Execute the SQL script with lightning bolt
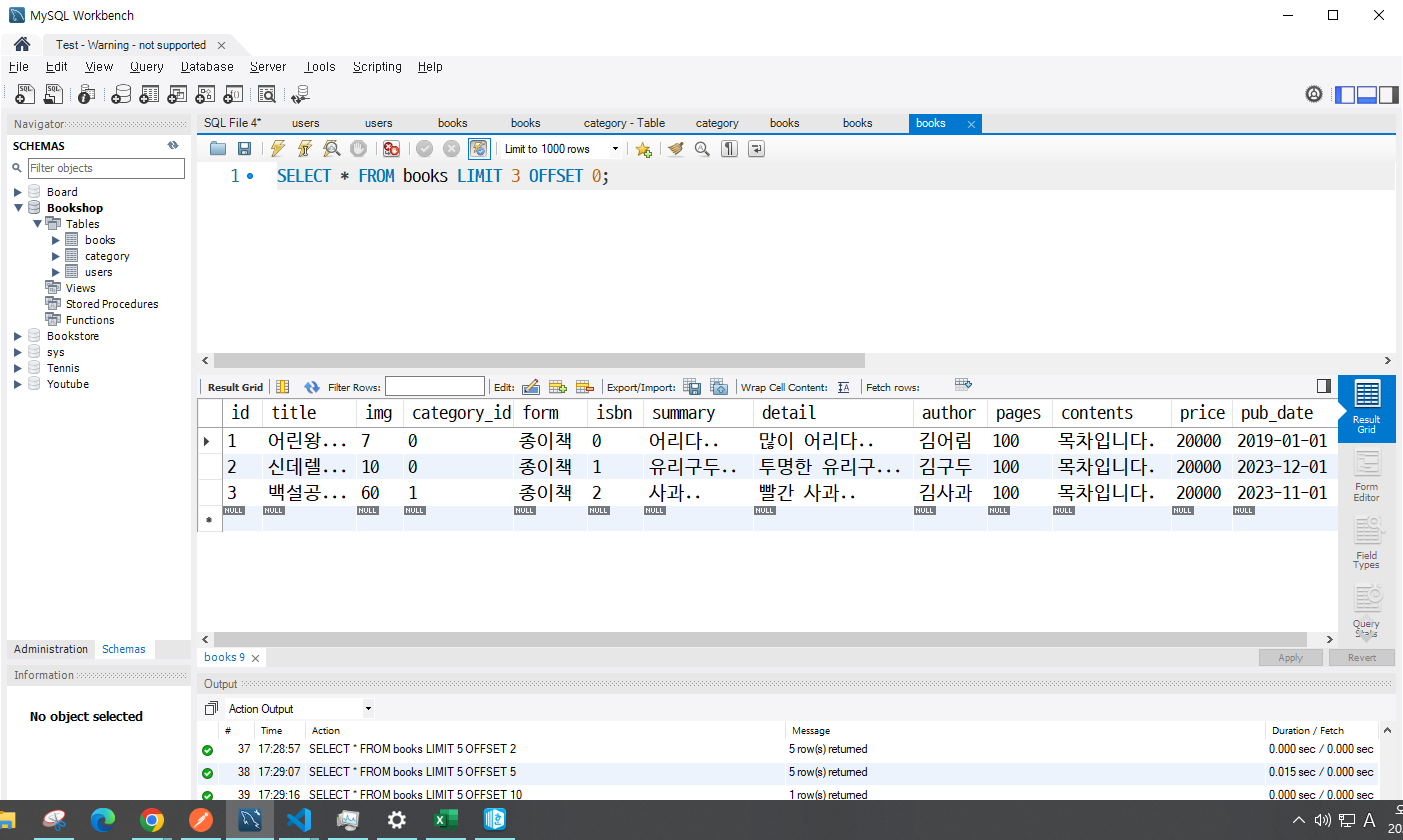The width and height of the screenshot is (1403, 840). [278, 148]
